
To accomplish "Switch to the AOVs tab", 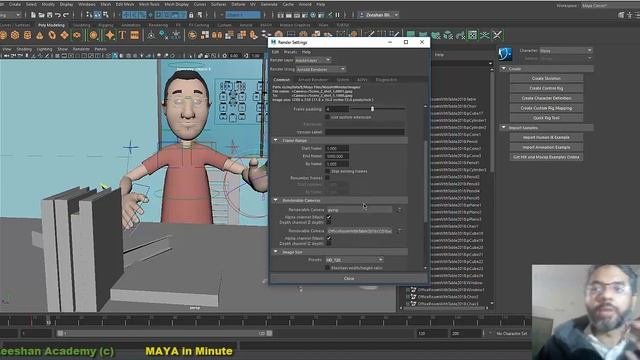I will tap(362, 80).
